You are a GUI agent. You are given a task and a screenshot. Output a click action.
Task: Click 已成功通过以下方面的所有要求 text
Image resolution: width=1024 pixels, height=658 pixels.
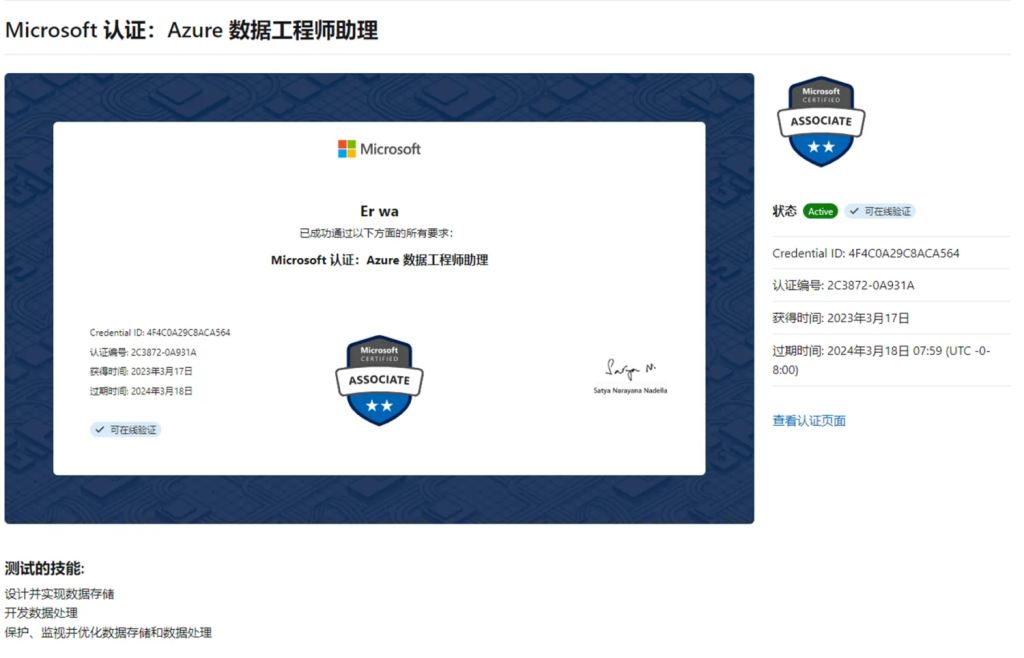coord(376,233)
